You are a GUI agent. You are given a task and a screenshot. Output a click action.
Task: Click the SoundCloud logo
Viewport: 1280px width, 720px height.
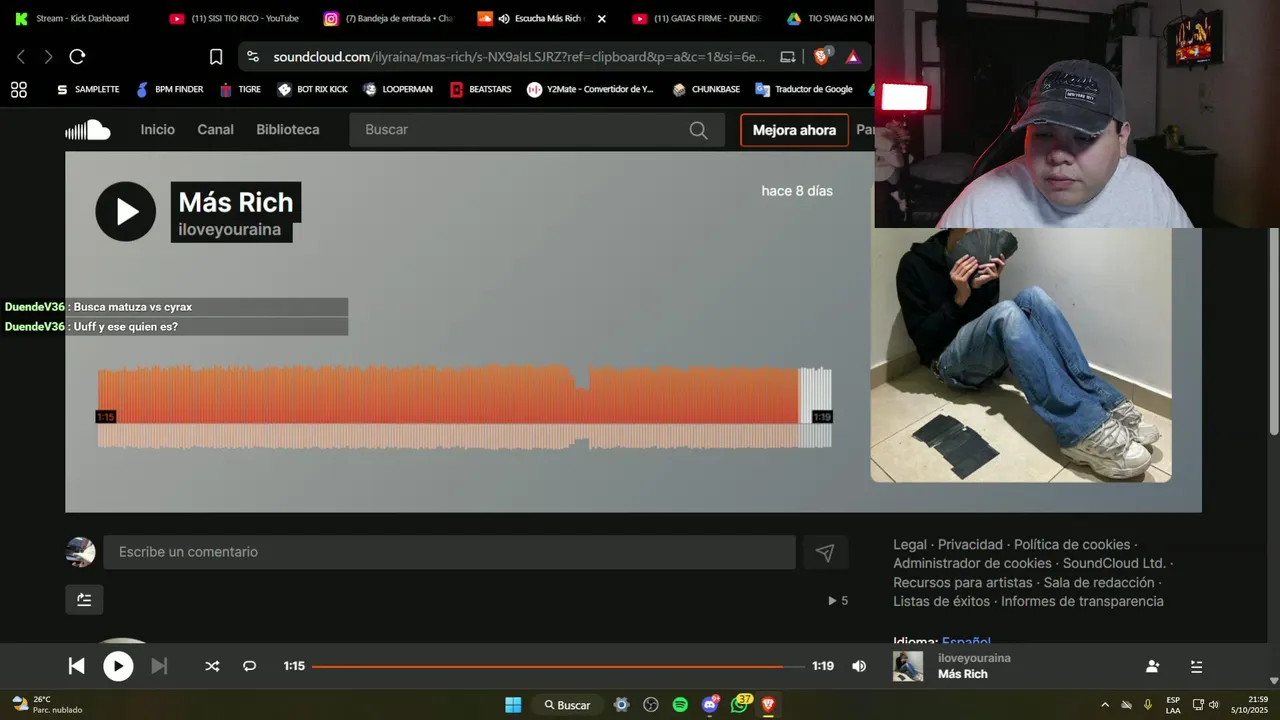88,130
